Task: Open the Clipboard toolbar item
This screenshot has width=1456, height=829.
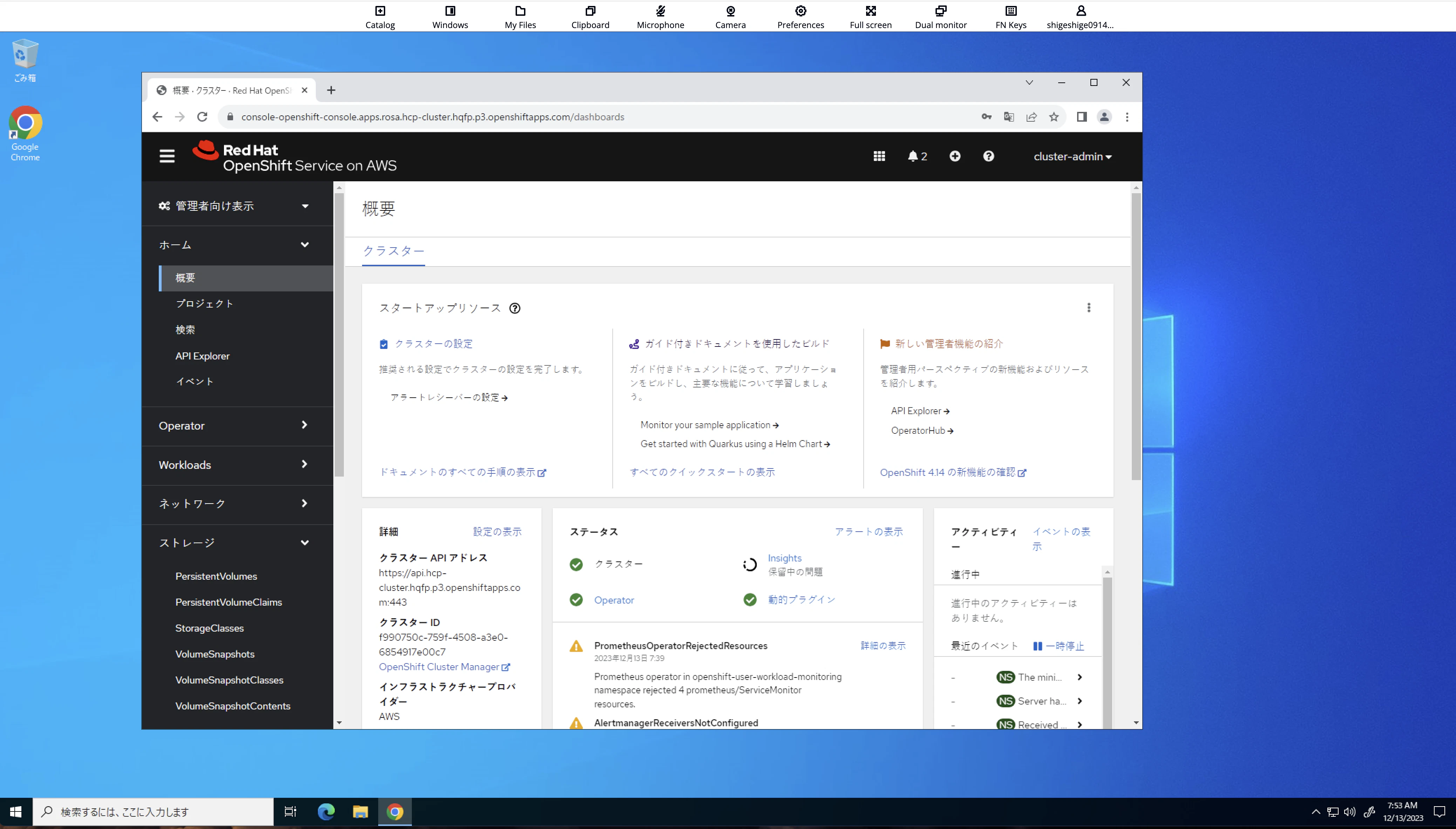Action: pos(590,17)
